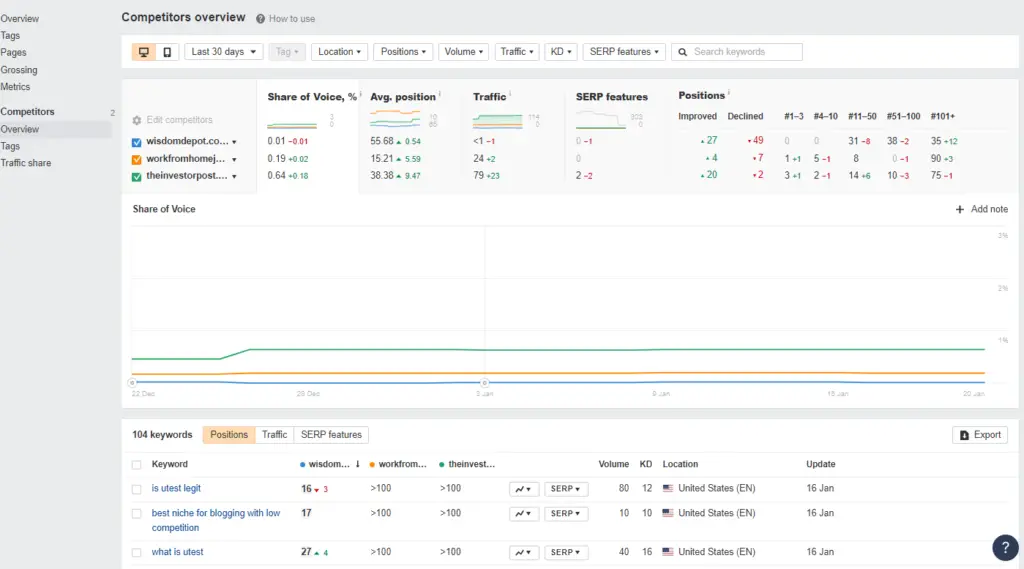Open the Last 30 days dropdown

(x=223, y=52)
